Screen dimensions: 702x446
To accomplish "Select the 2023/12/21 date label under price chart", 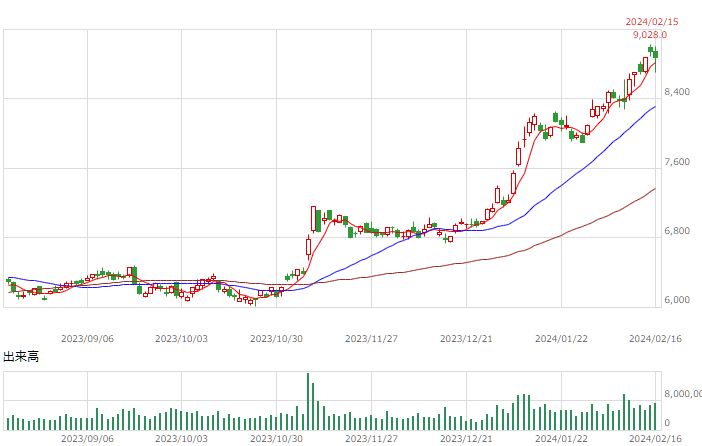I will [x=466, y=339].
